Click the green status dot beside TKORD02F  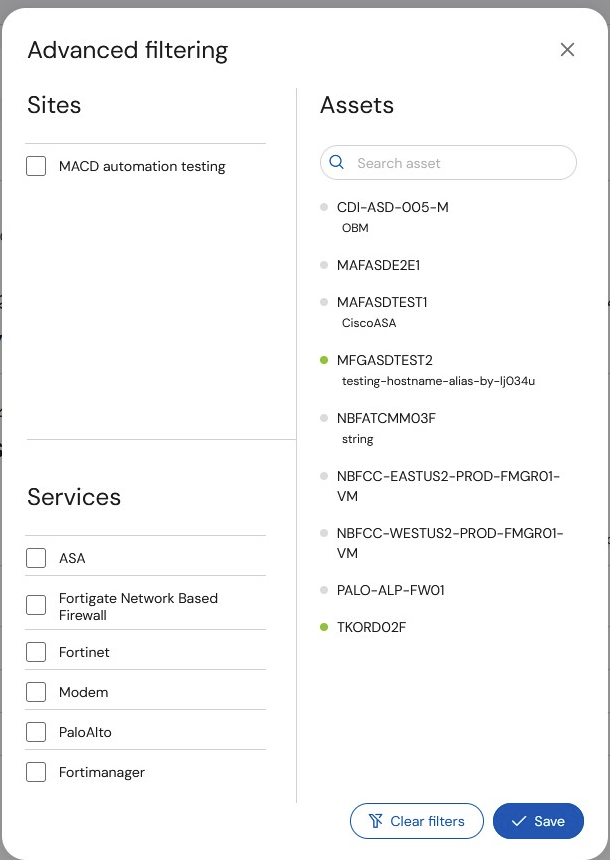click(324, 626)
